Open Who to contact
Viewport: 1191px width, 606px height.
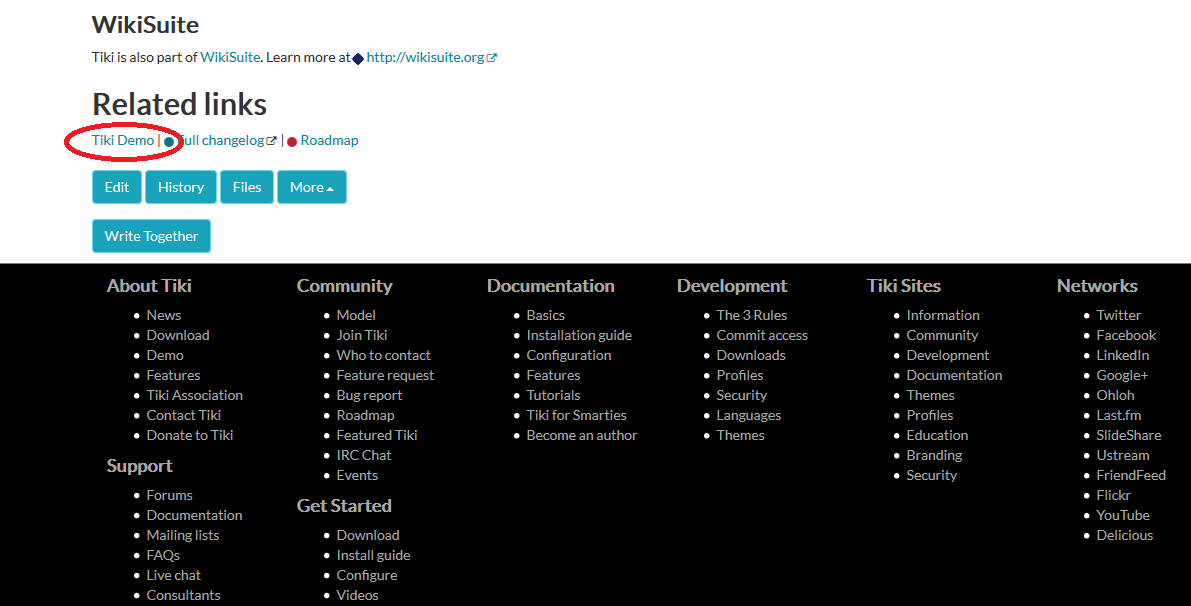[x=384, y=355]
